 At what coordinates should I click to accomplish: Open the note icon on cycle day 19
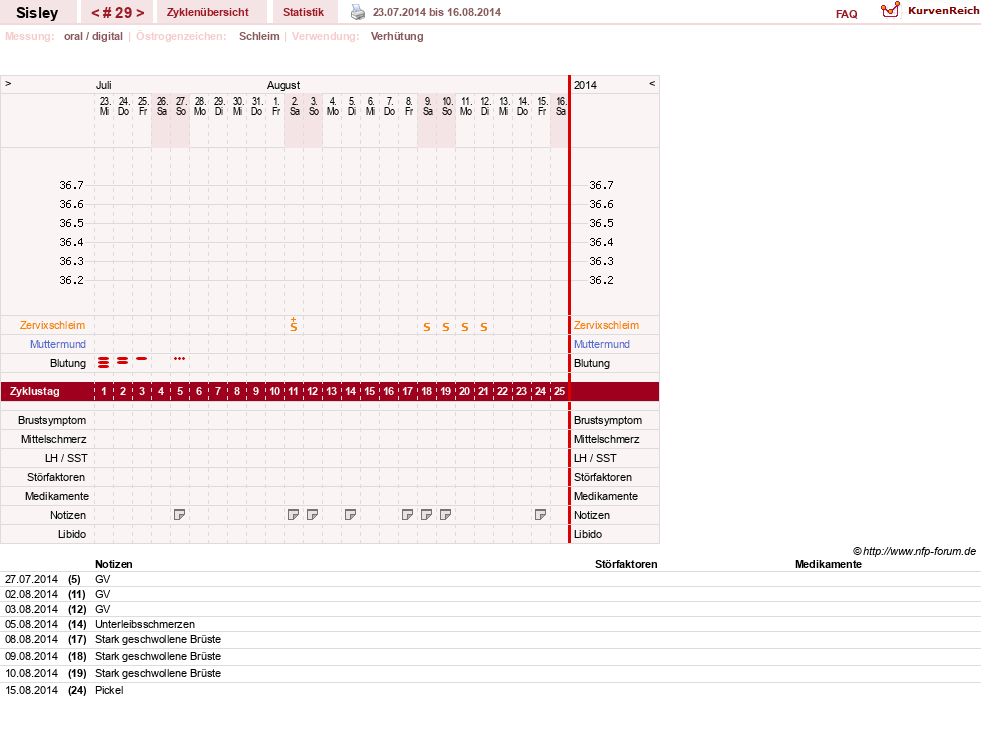pyautogui.click(x=445, y=515)
